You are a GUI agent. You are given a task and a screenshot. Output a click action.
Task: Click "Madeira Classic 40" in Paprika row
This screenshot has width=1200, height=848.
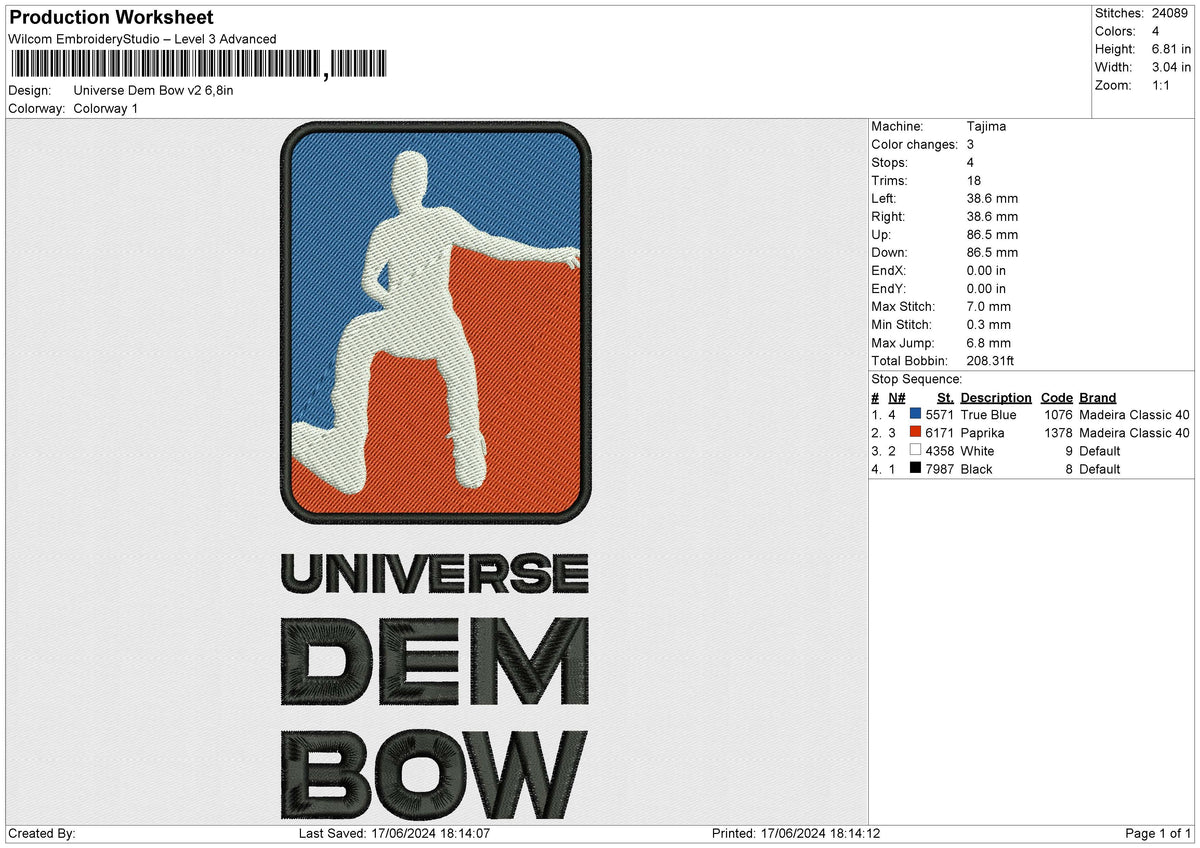(x=1135, y=433)
